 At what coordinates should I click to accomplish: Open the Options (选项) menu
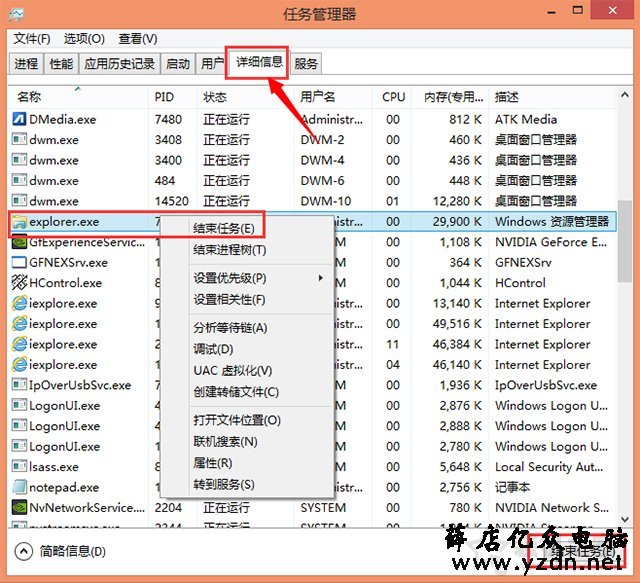pos(84,39)
